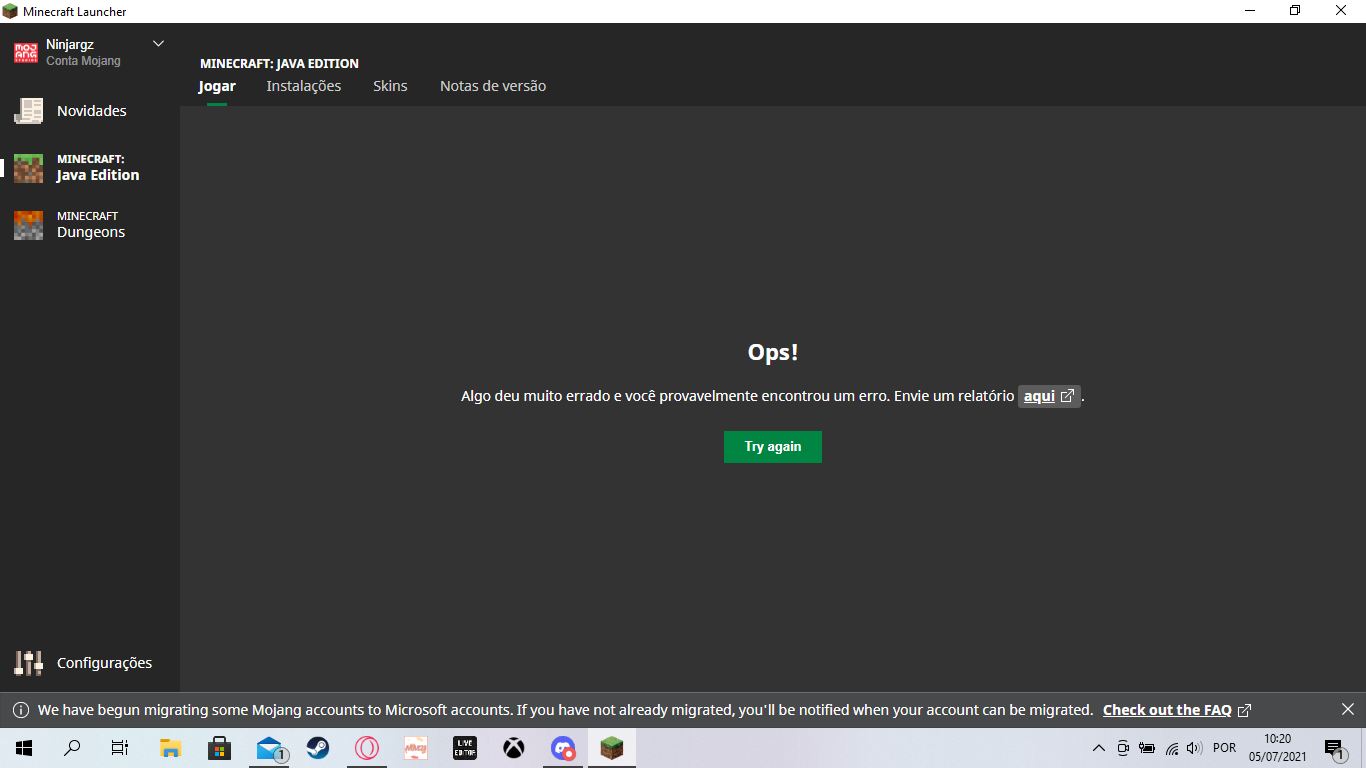Viewport: 1366px width, 768px height.
Task: Open the pink-logo app on the taskbar
Action: click(x=415, y=748)
